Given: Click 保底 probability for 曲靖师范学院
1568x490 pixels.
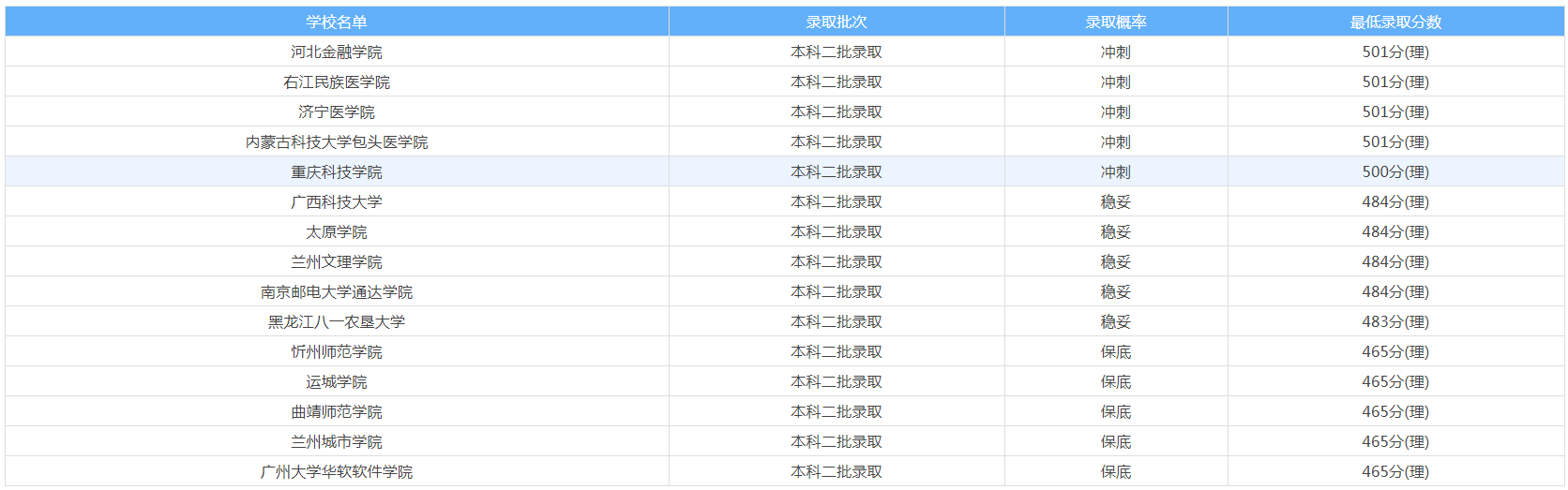Looking at the screenshot, I should (x=1116, y=411).
